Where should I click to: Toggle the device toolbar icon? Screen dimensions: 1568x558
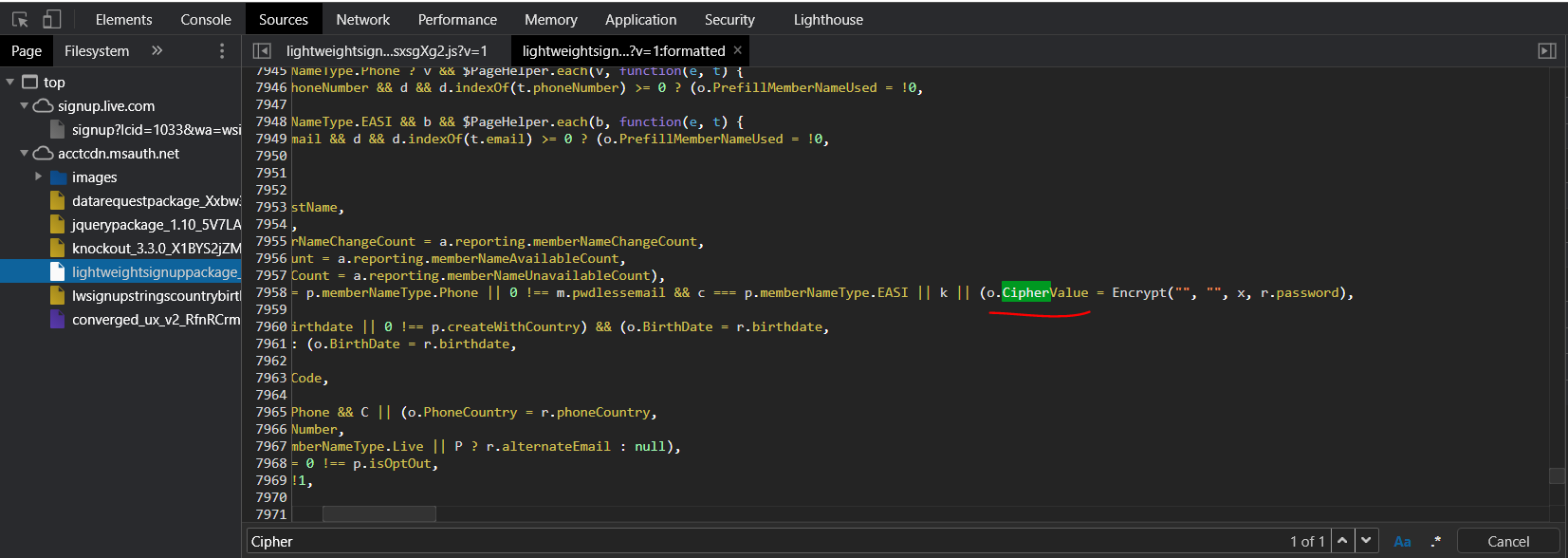[x=52, y=19]
